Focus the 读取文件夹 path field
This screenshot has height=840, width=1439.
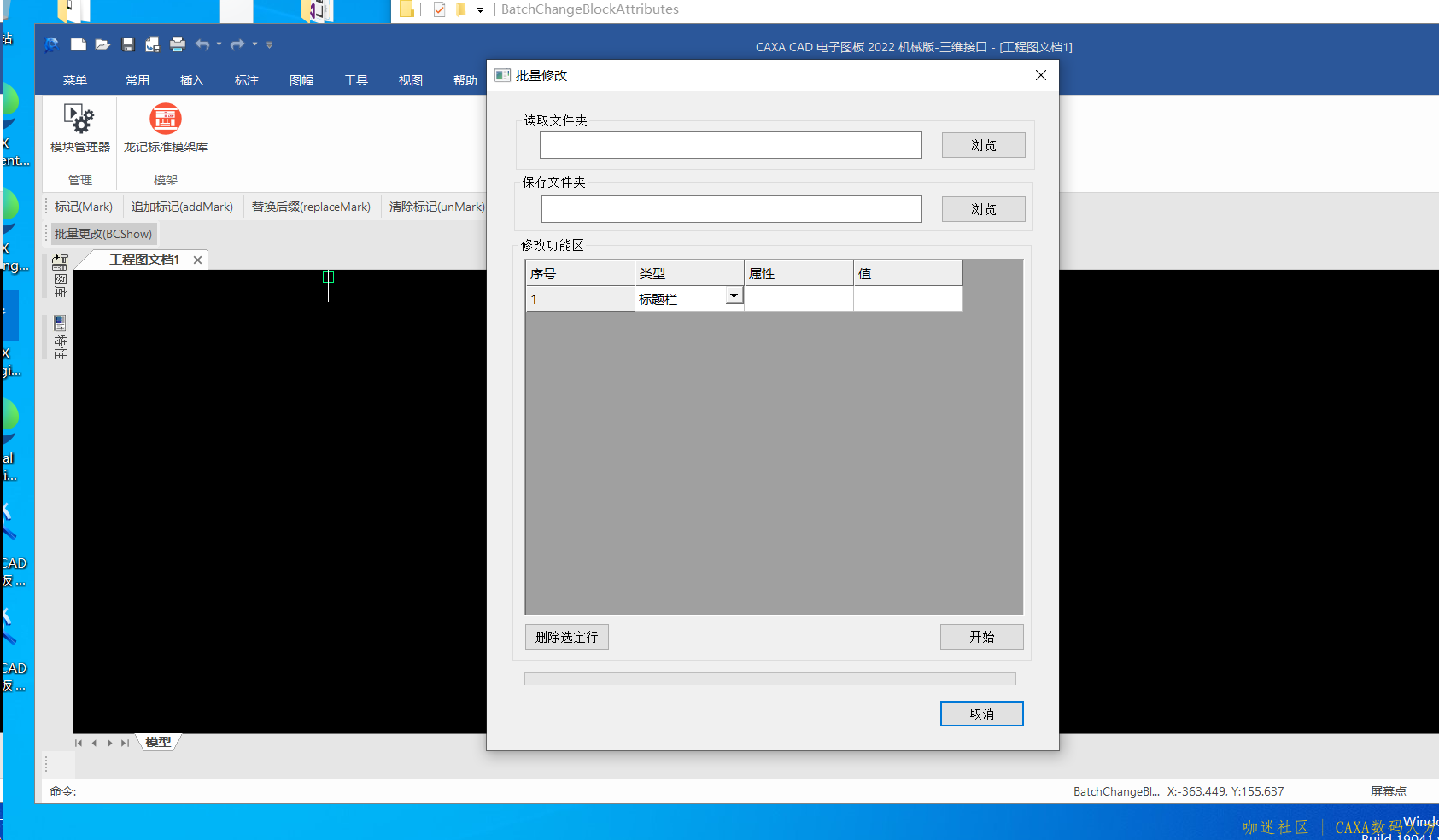click(x=731, y=145)
